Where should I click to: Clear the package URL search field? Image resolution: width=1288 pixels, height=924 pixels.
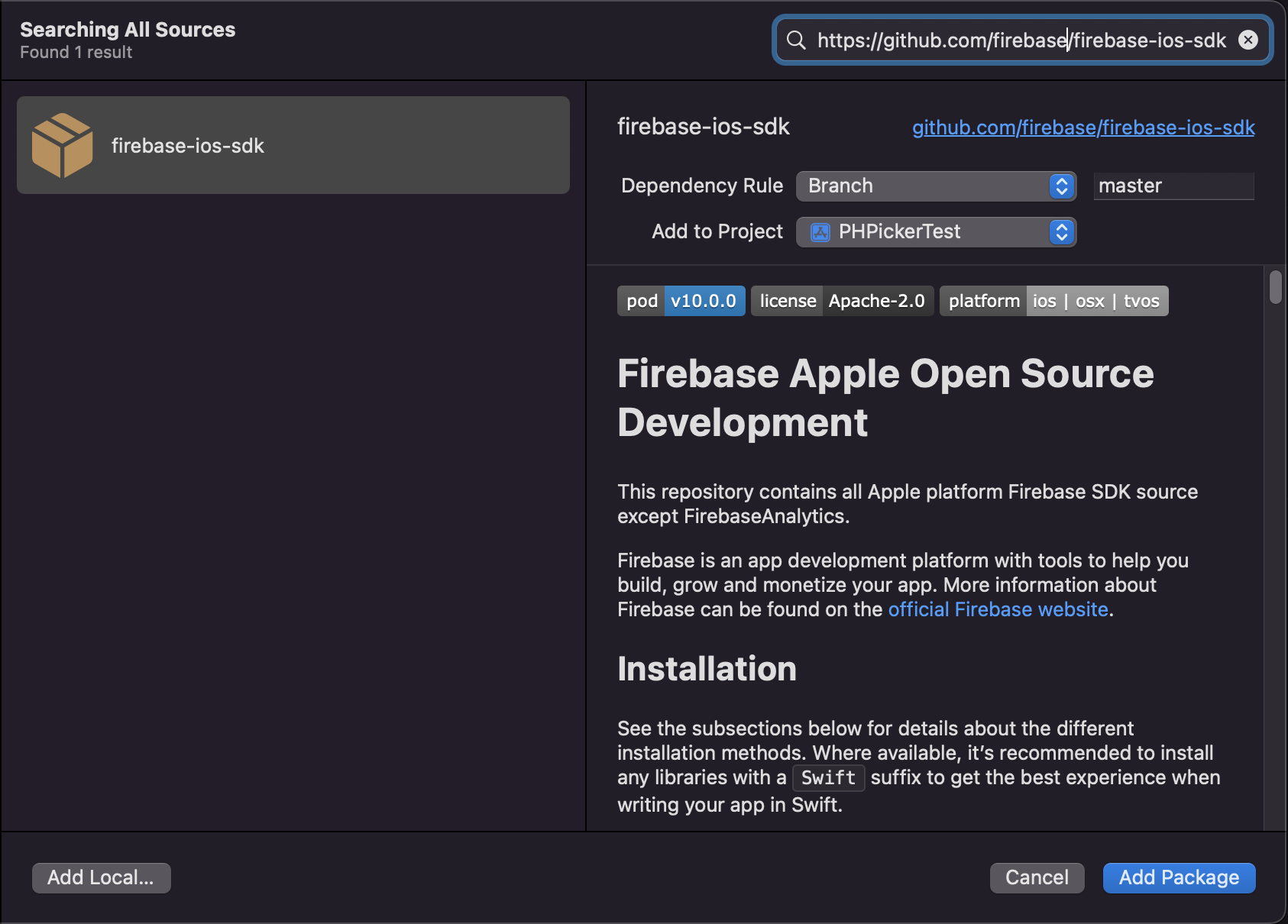1248,40
